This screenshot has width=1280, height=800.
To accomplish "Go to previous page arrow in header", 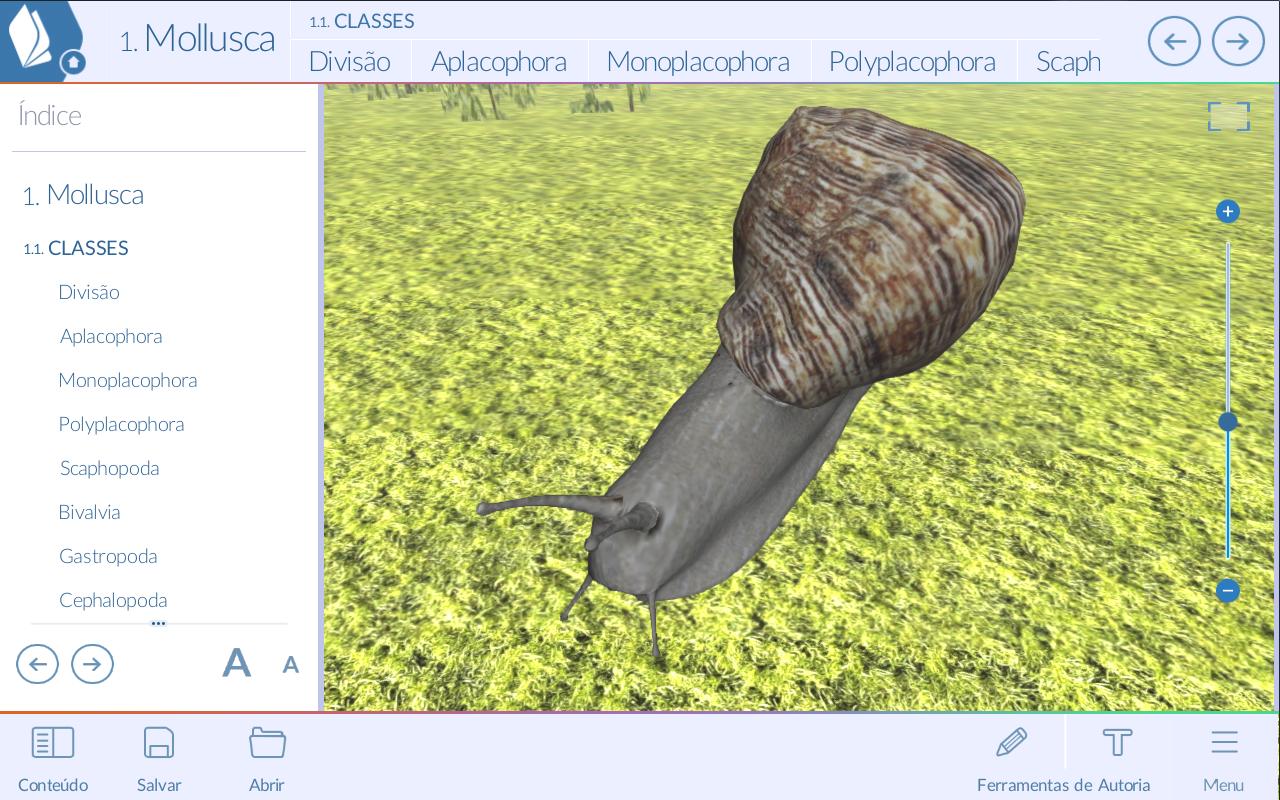I will point(1174,41).
